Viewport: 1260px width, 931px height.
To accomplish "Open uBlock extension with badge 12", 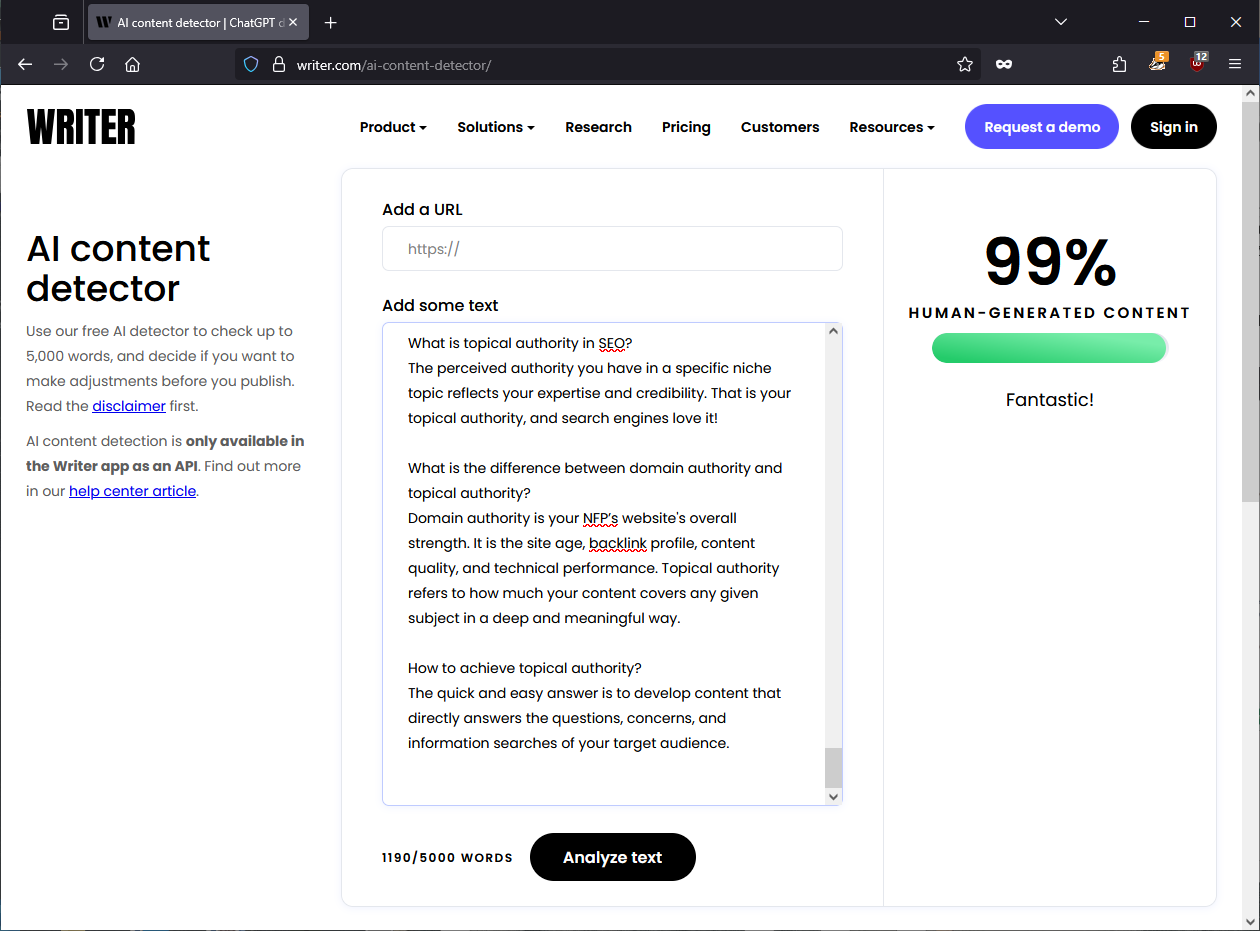I will [1197, 63].
